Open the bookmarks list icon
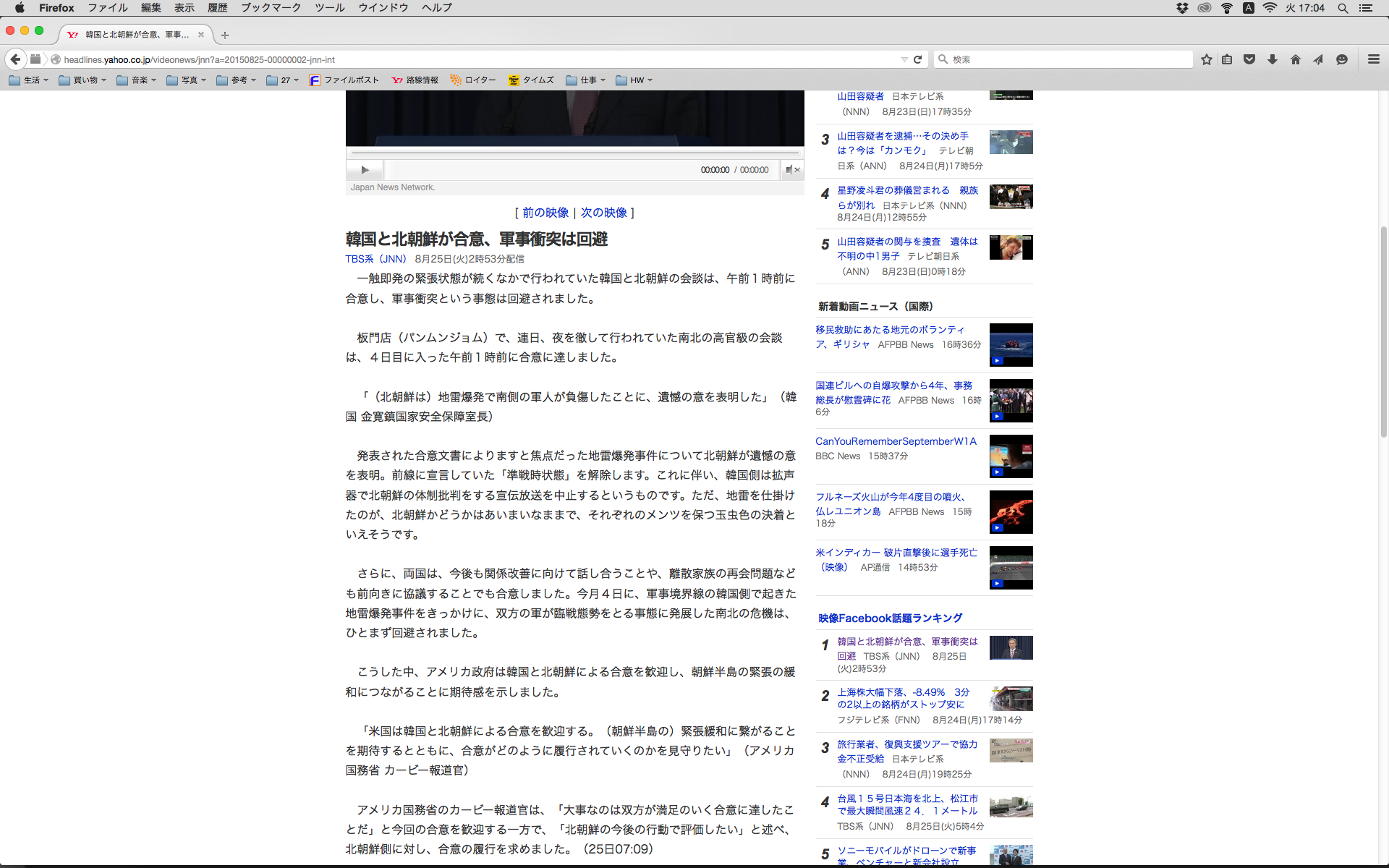The height and width of the screenshot is (868, 1389). tap(1227, 59)
